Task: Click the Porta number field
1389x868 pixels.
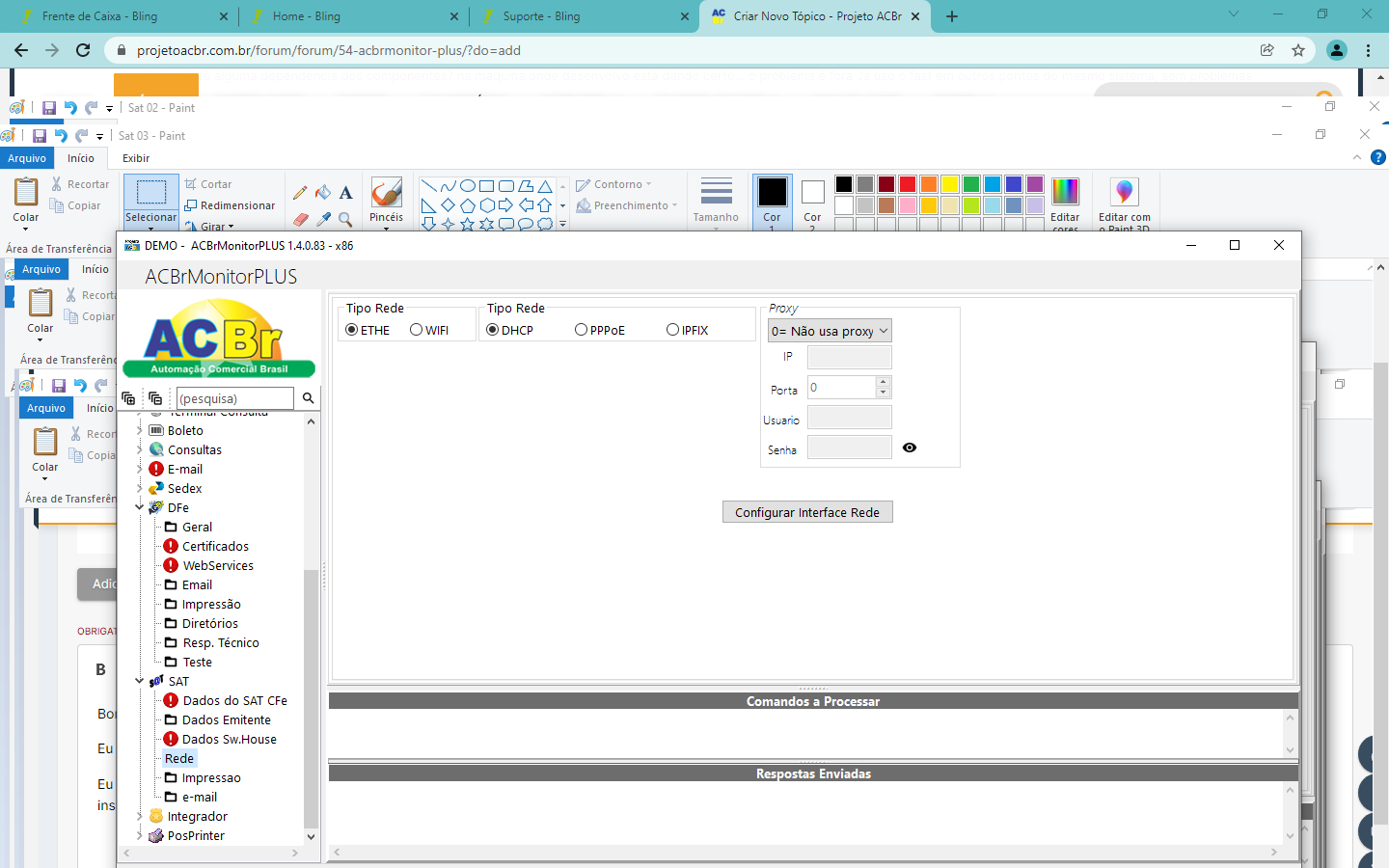Action: [842, 387]
